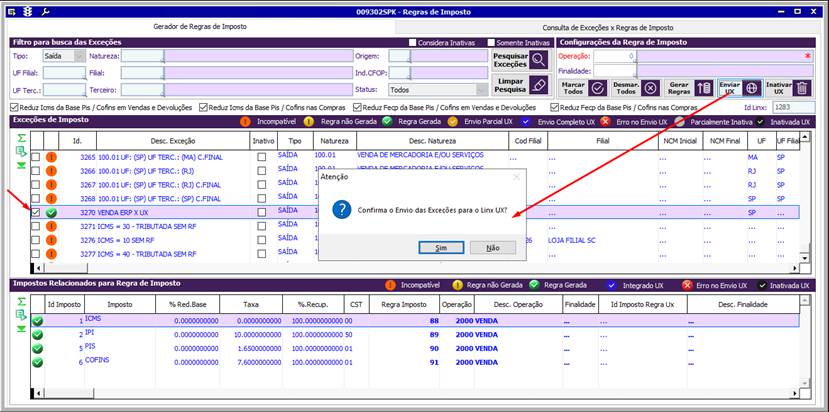Click the Natureza column header
This screenshot has height=412, width=829.
(x=335, y=141)
